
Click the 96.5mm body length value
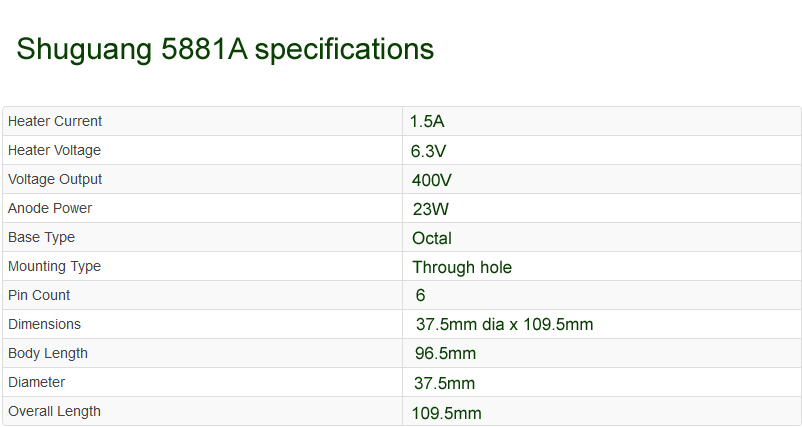tap(445, 353)
